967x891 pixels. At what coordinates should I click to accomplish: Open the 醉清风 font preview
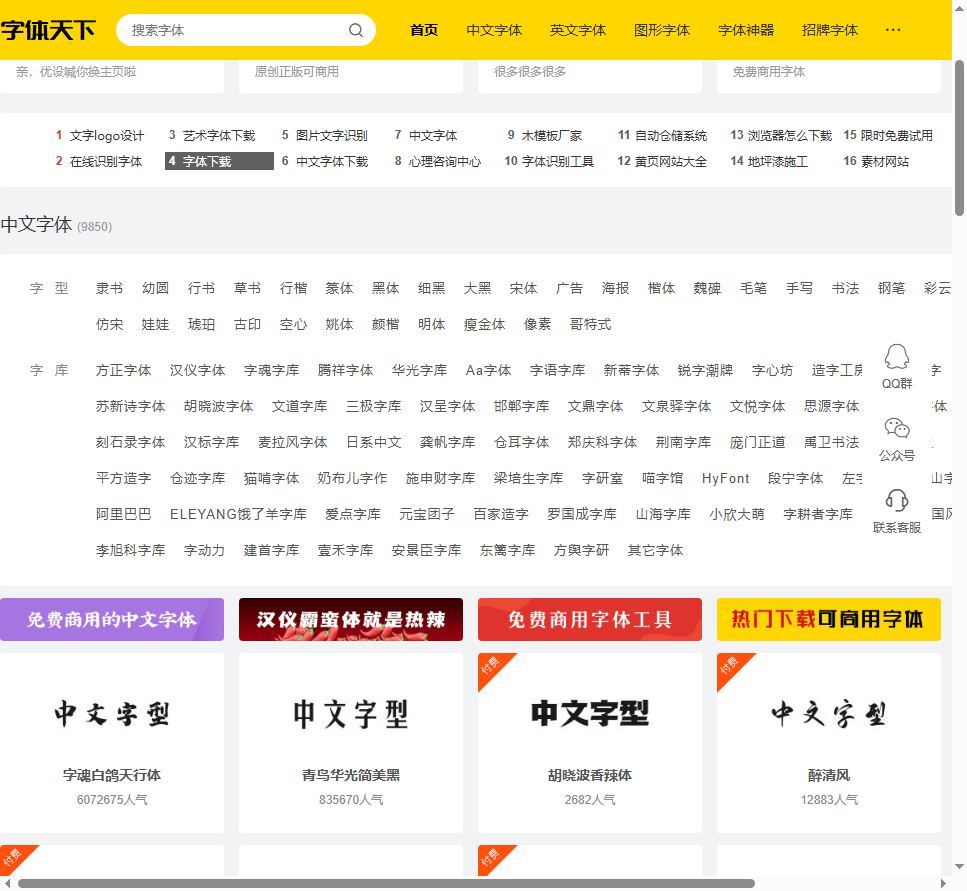click(829, 714)
